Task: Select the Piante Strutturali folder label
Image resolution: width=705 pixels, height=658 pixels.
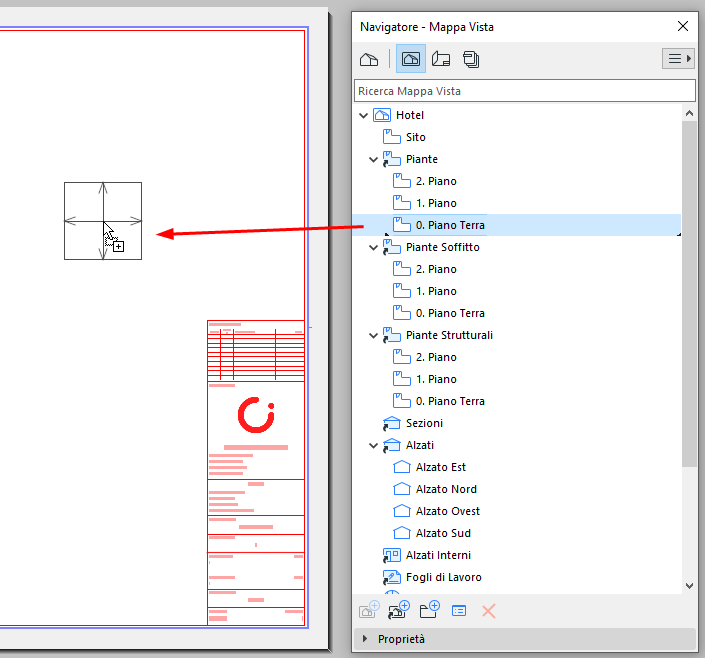Action: coord(449,336)
